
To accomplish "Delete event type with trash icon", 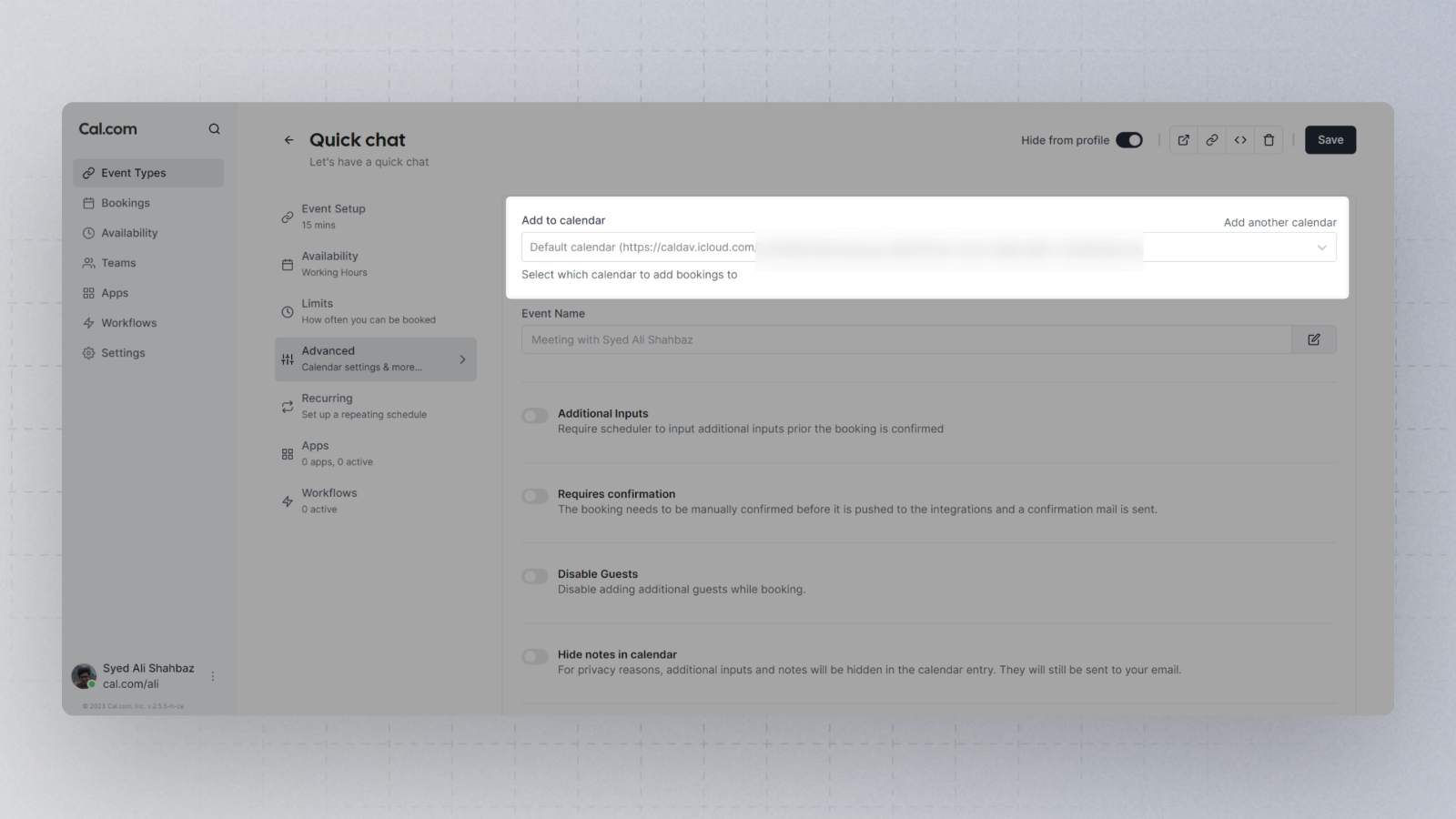I will pyautogui.click(x=1269, y=140).
